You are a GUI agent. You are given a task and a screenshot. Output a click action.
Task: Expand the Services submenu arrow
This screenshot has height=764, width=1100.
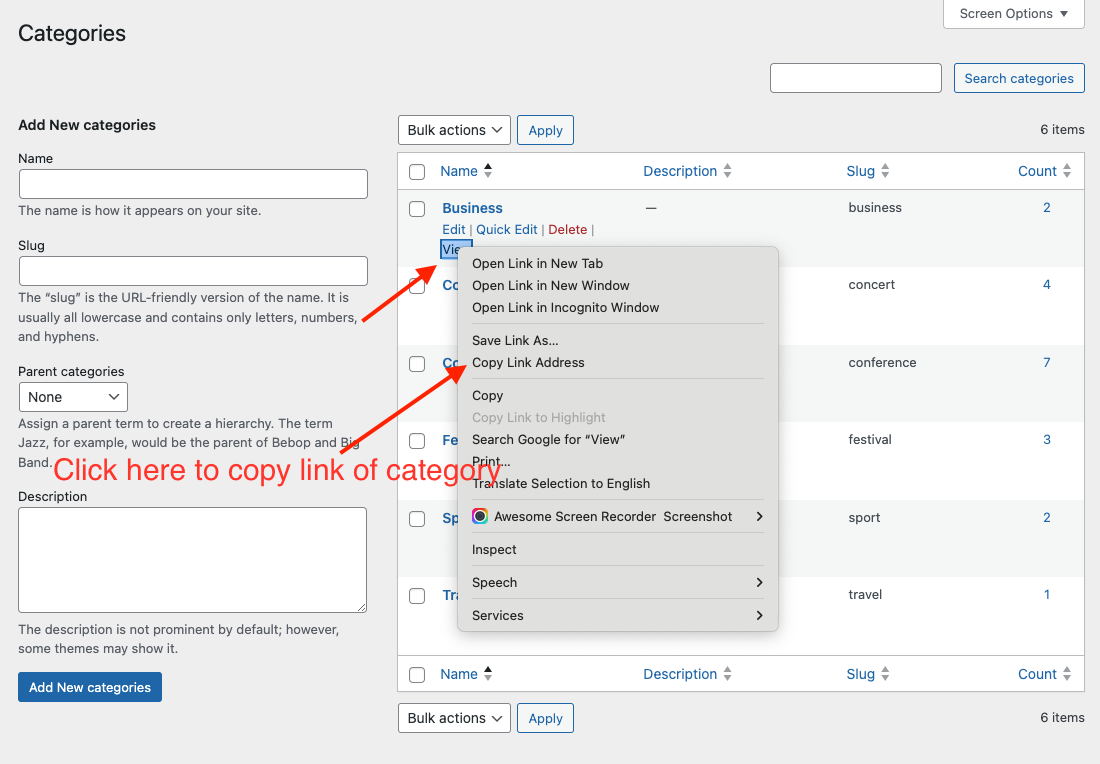click(759, 615)
